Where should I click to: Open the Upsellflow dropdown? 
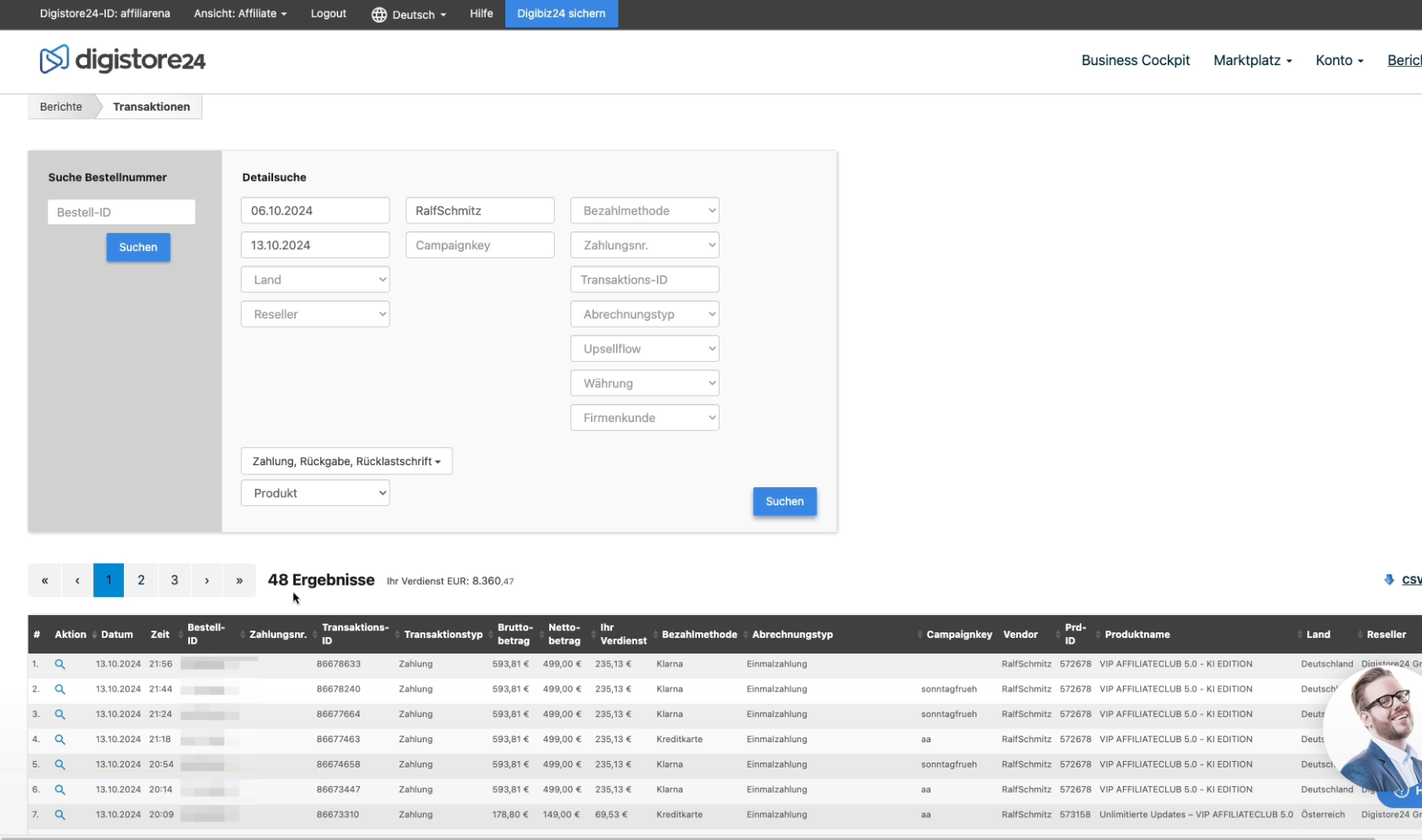[645, 349]
